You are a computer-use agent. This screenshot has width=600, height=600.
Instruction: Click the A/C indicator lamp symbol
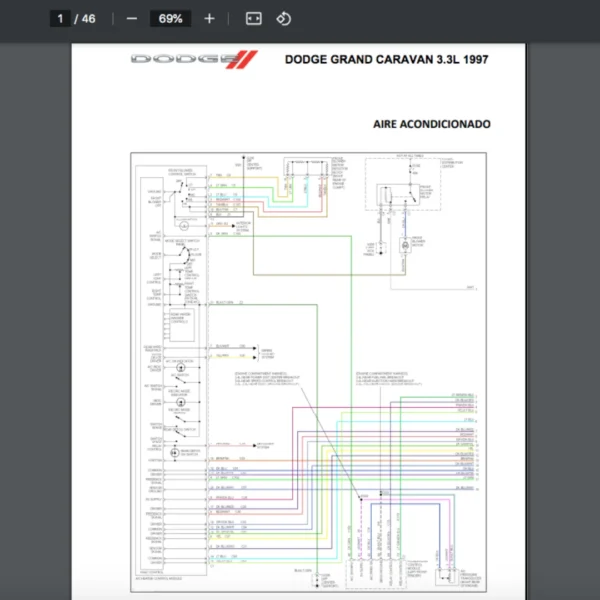click(x=180, y=368)
